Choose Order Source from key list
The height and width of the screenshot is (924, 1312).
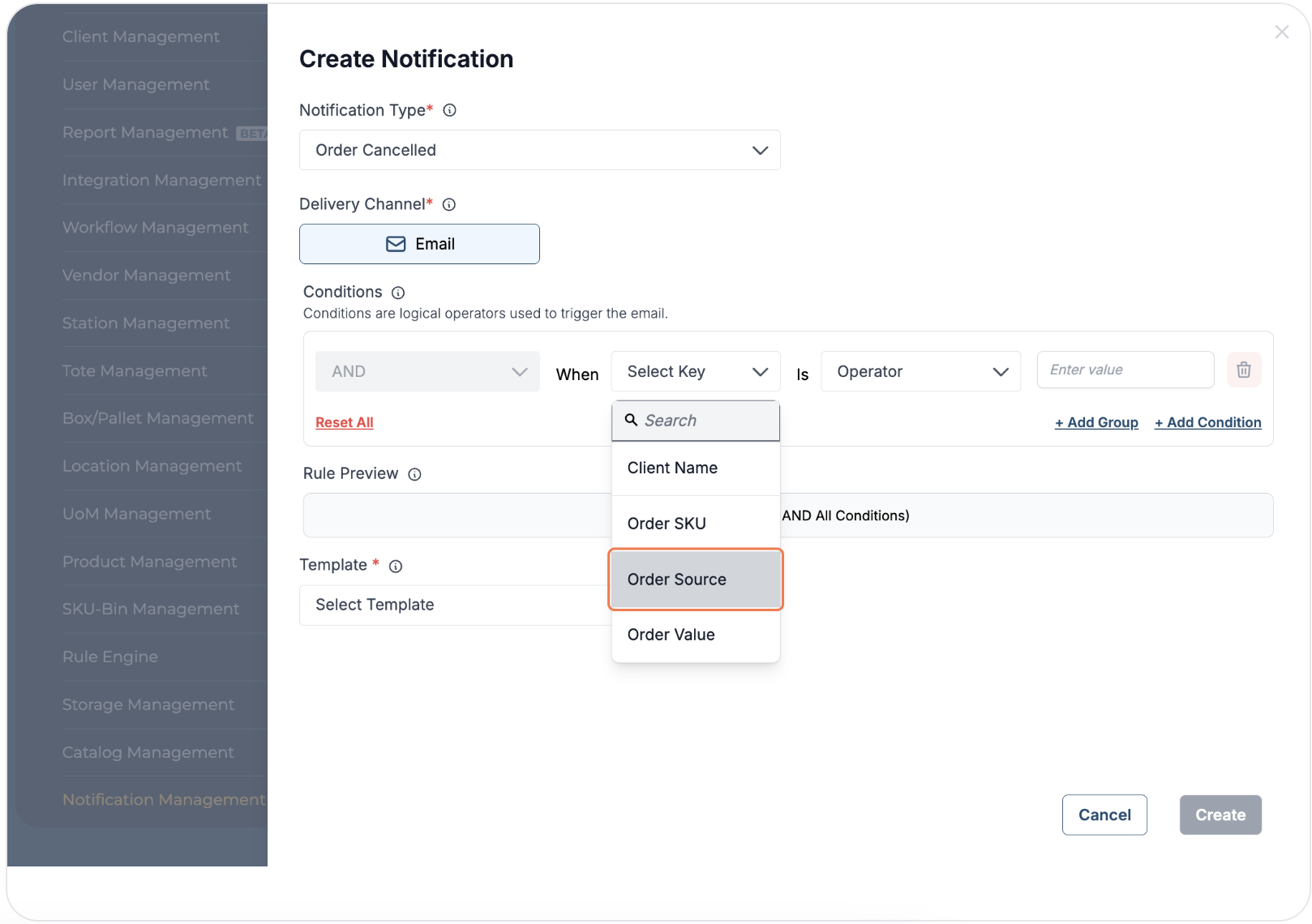tap(695, 580)
